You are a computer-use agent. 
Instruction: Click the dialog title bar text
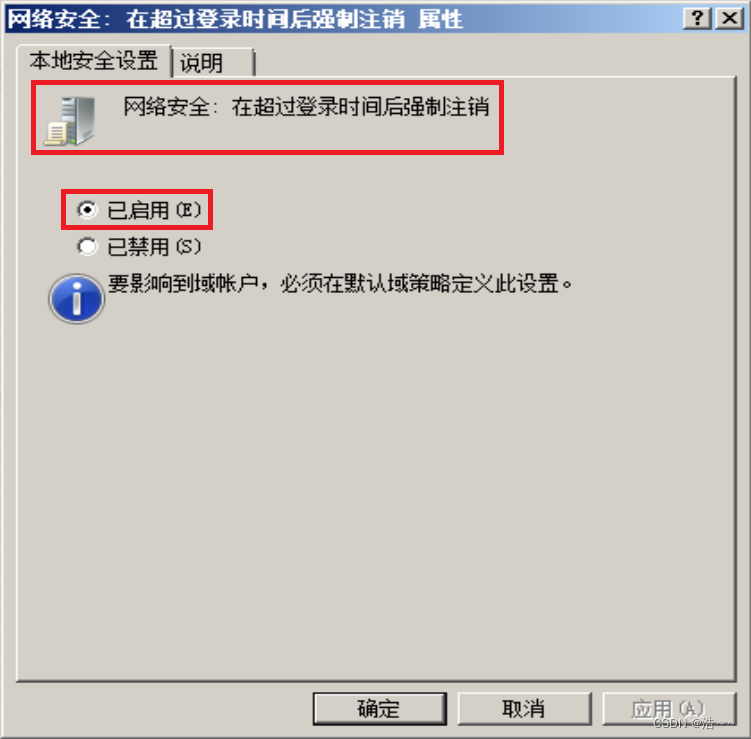point(235,20)
